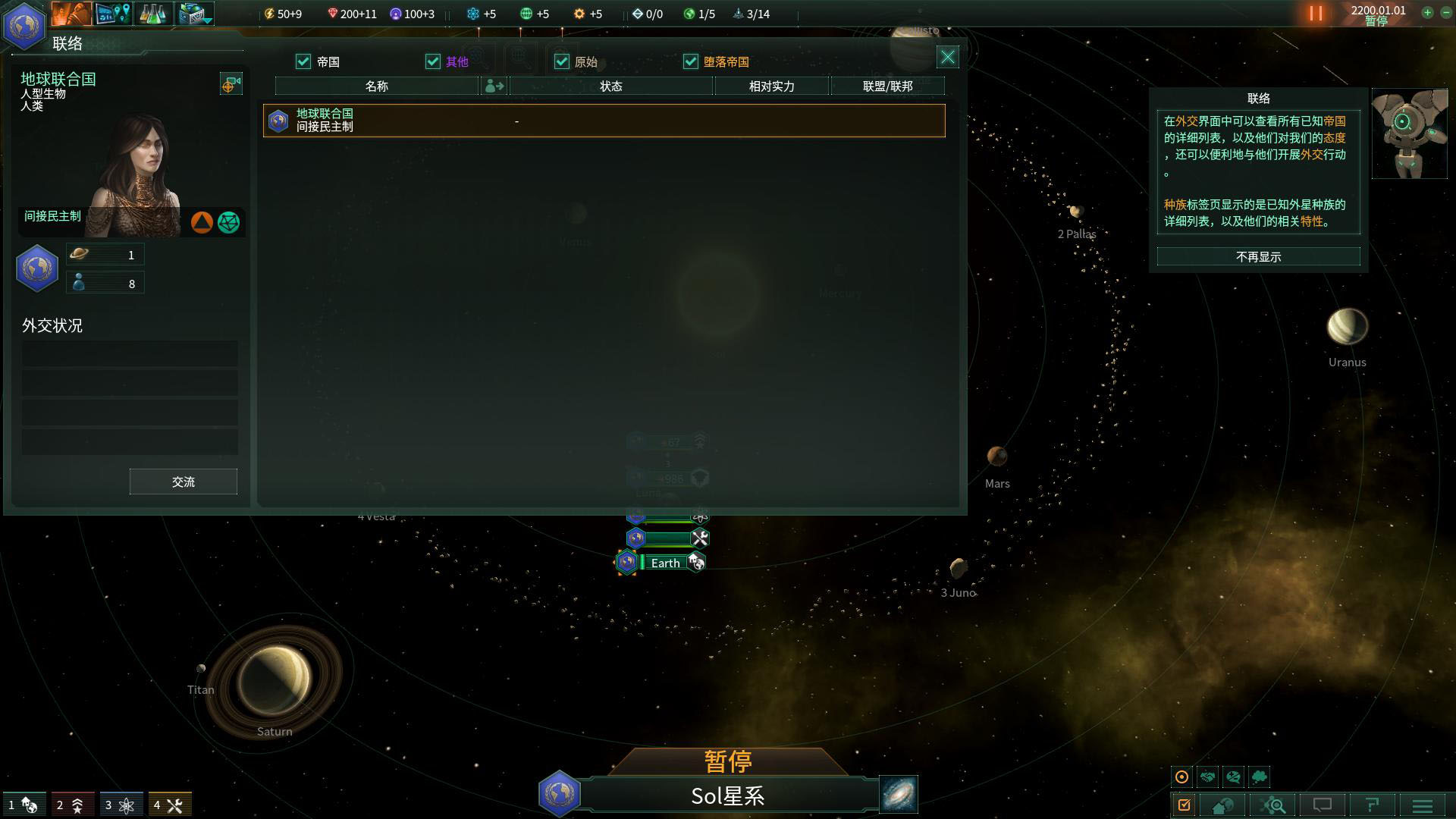Toggle the 帝国 empire filter checkbox
Image resolution: width=1456 pixels, height=819 pixels.
pyautogui.click(x=303, y=61)
